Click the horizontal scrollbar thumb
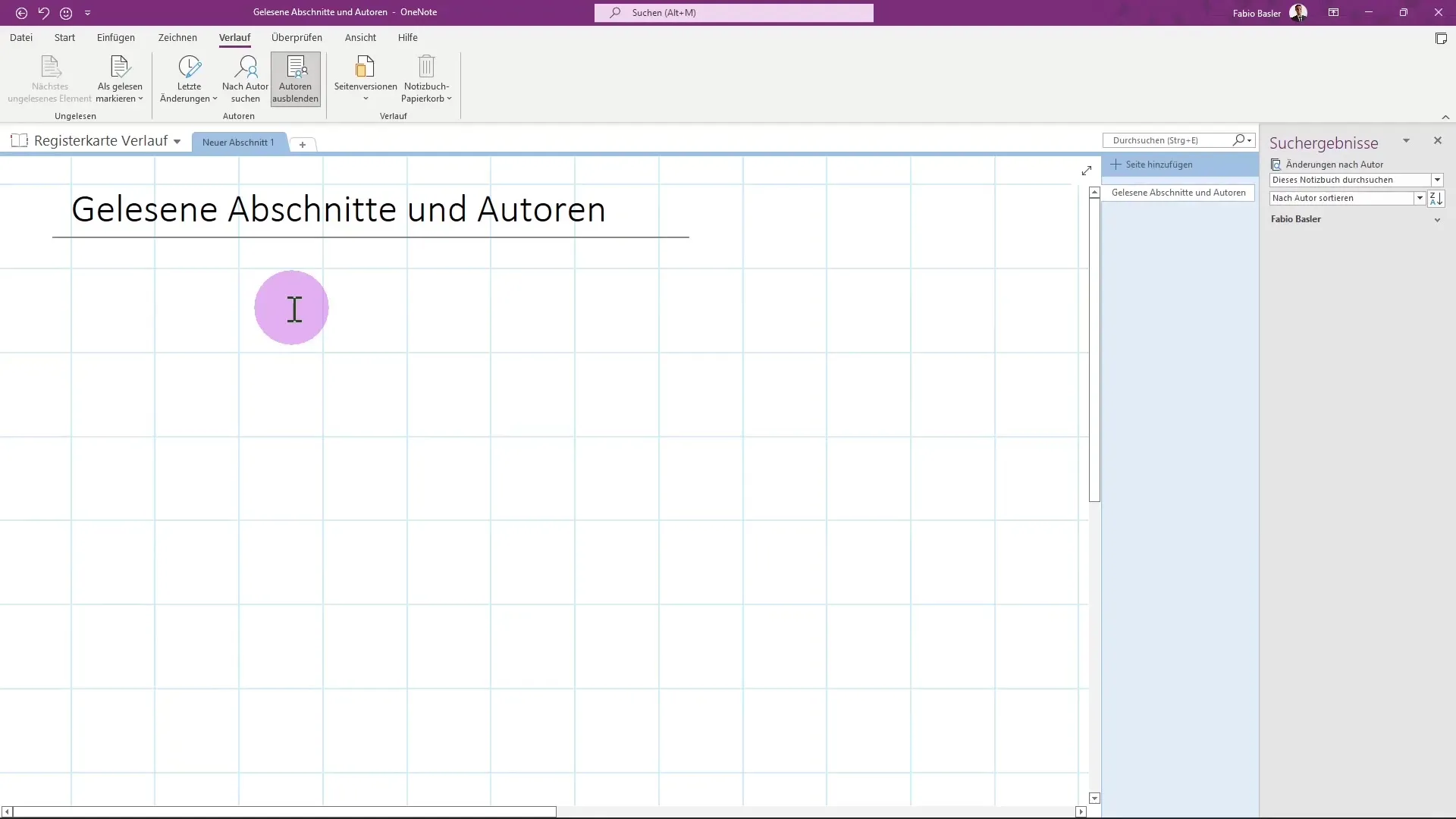Image resolution: width=1456 pixels, height=819 pixels. click(285, 811)
